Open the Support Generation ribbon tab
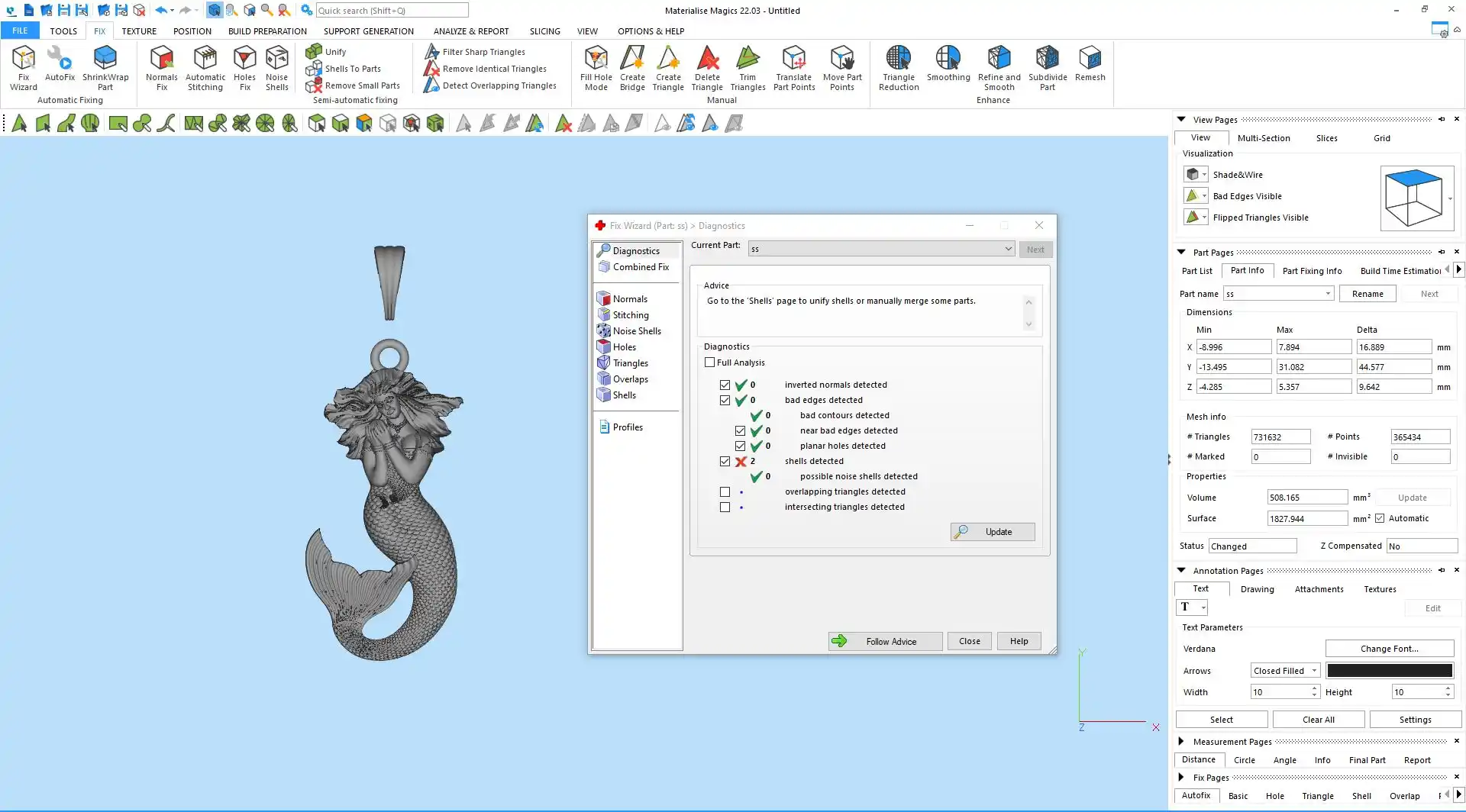Viewport: 1466px width, 812px height. 368,31
